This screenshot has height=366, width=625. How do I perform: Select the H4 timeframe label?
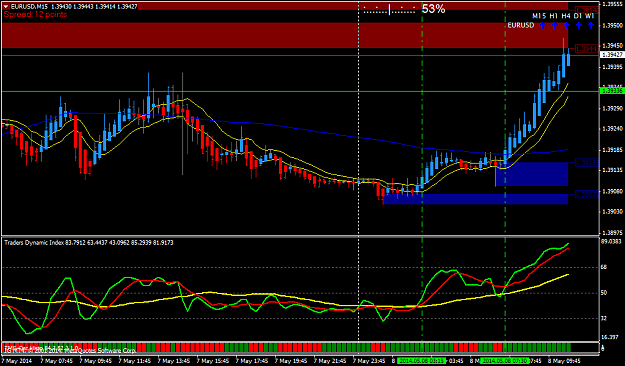click(566, 16)
